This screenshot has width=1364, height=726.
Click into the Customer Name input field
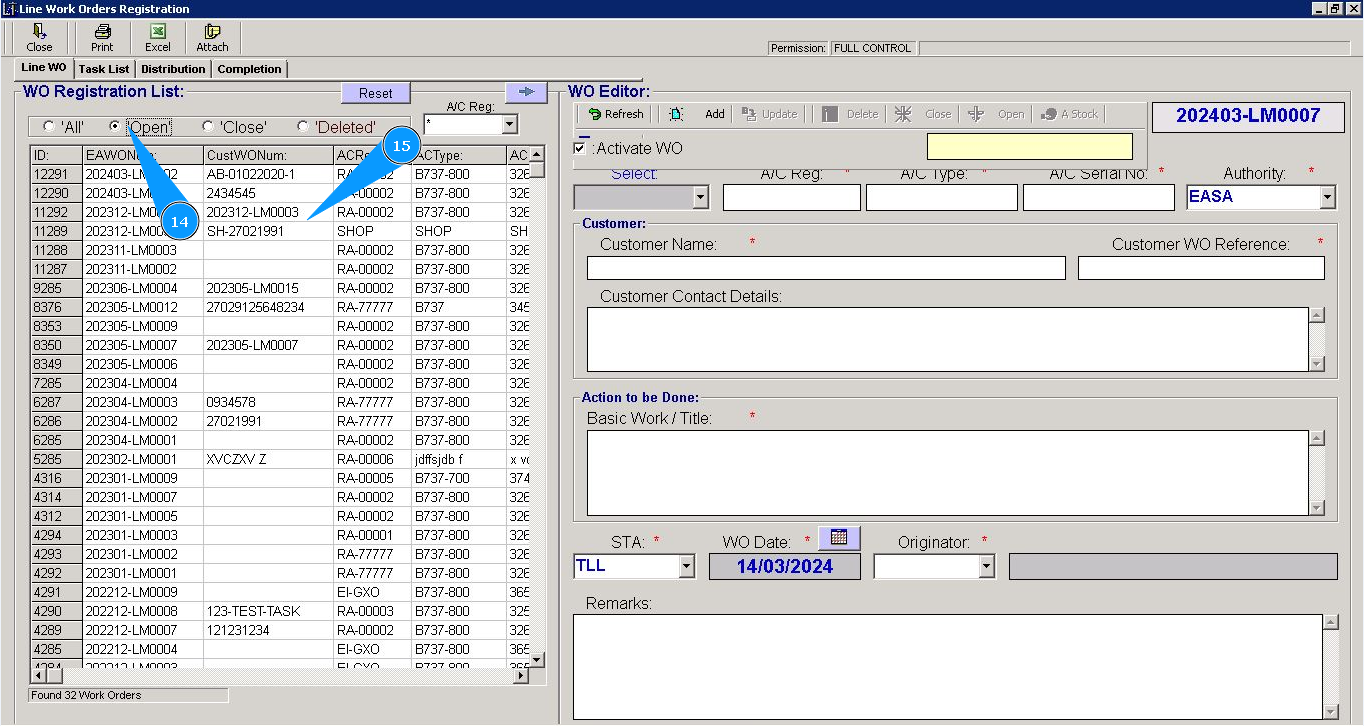coord(825,268)
